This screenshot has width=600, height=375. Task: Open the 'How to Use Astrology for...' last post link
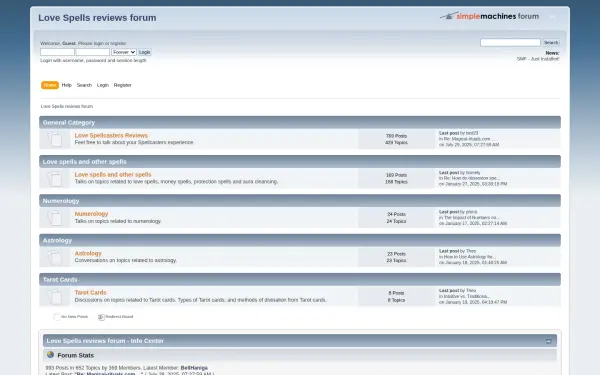[470, 257]
